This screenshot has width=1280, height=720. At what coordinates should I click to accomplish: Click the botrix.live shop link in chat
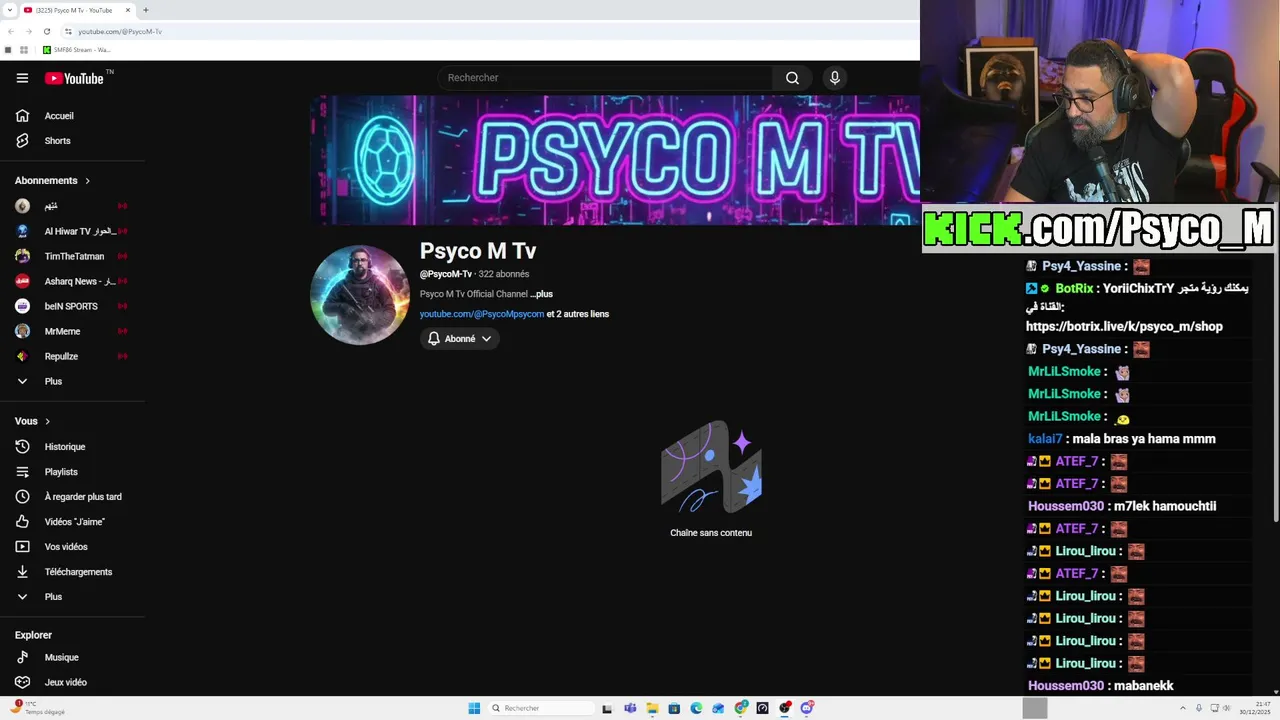[x=1124, y=327]
